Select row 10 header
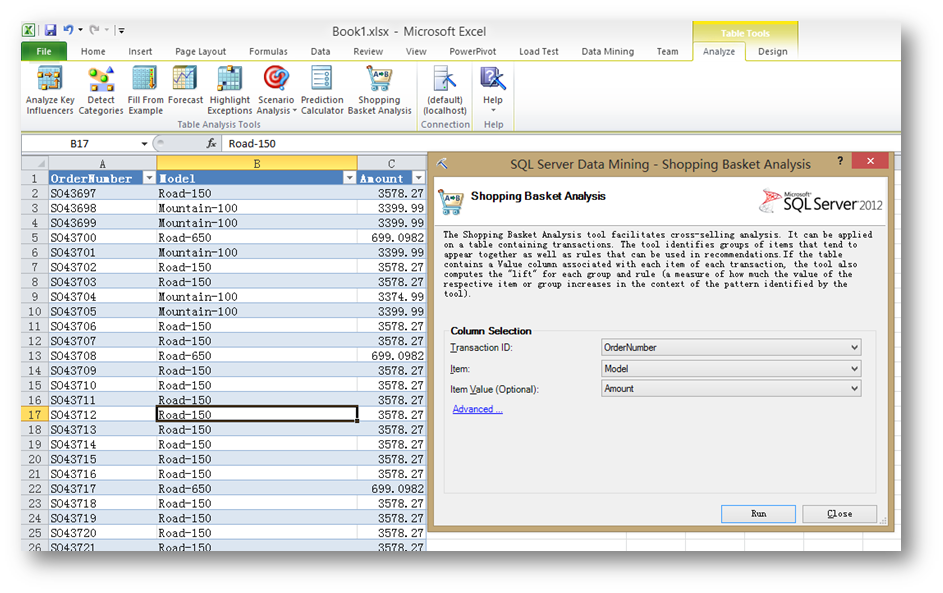The height and width of the screenshot is (593, 943). [x=35, y=312]
